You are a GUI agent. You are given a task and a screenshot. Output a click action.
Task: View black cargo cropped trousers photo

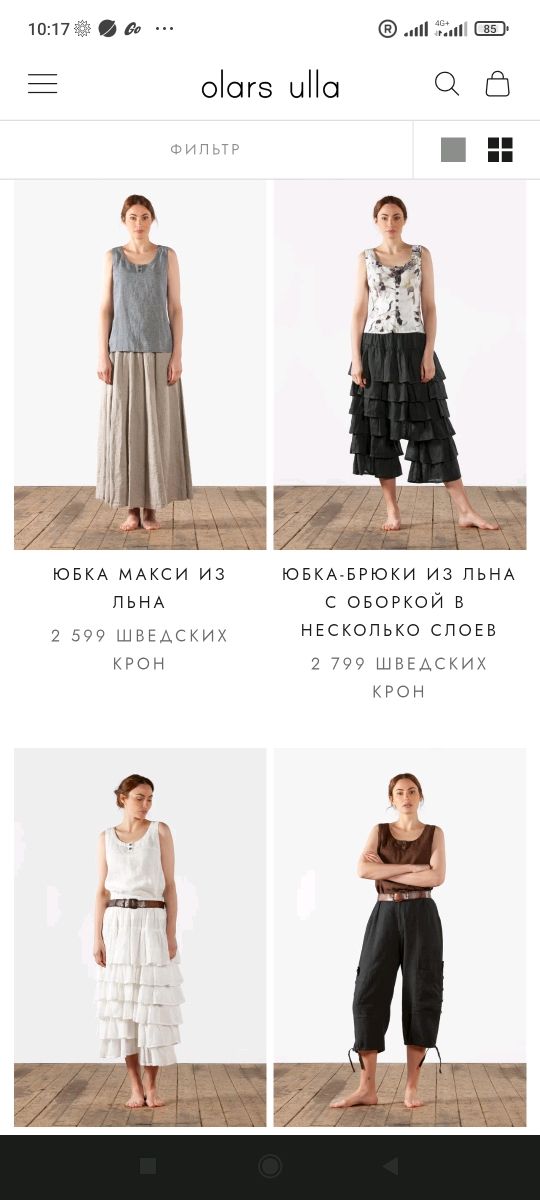pos(400,937)
